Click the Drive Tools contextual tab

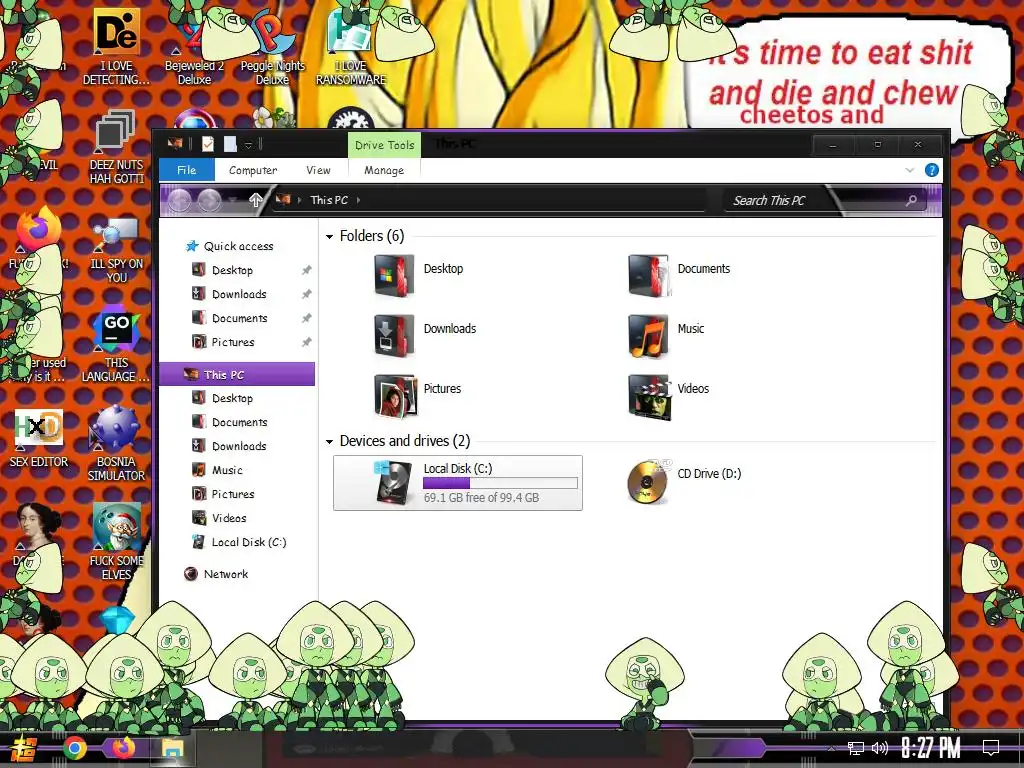click(x=384, y=145)
